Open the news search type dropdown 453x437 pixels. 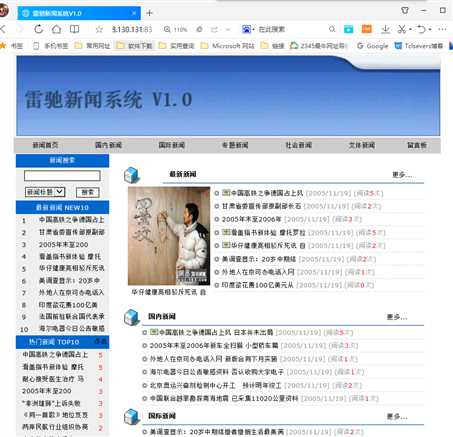coord(45,192)
